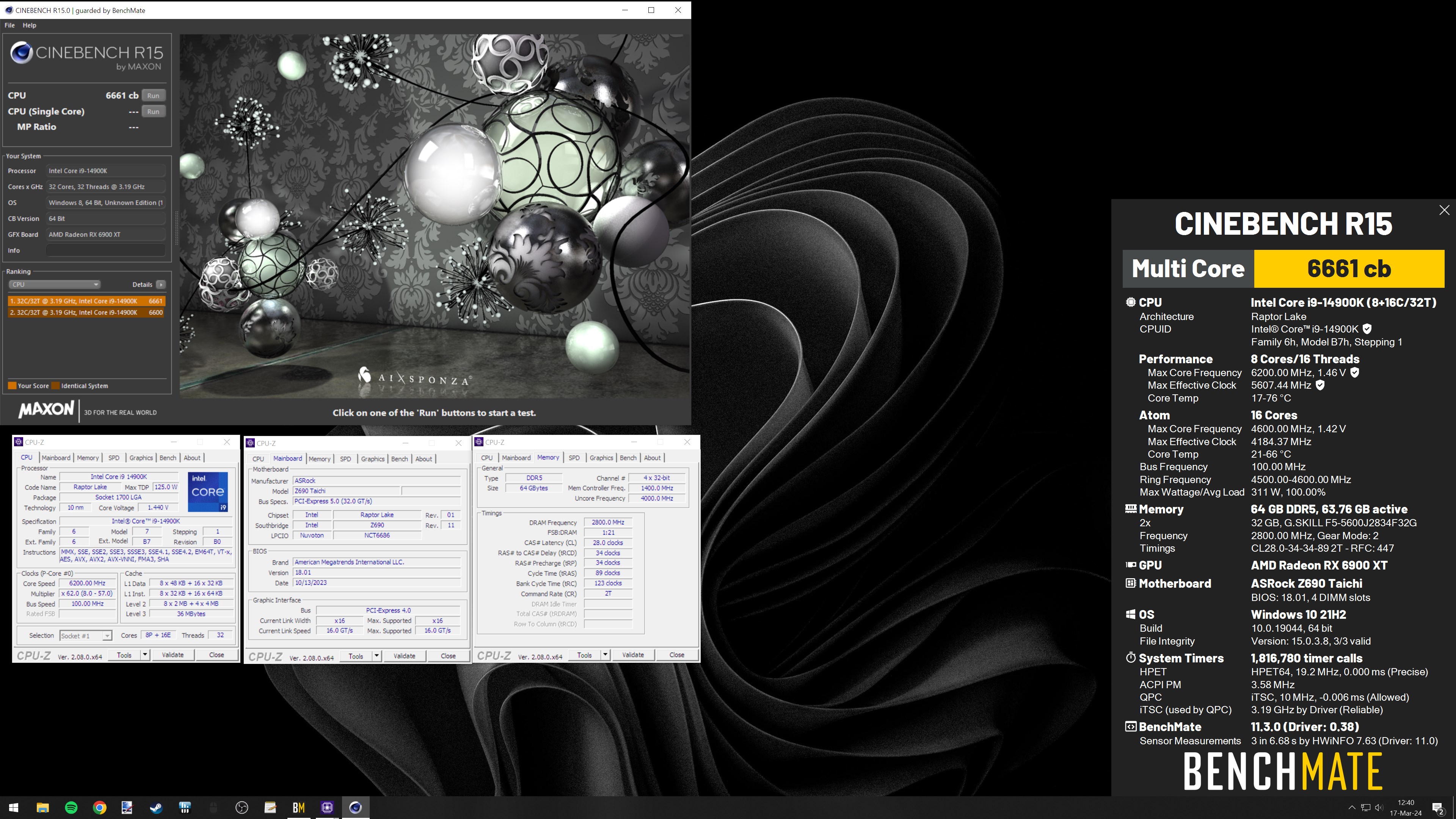Click the BIOS Date value 10/13/2023
Screen dimensions: 1456x819
377,583
